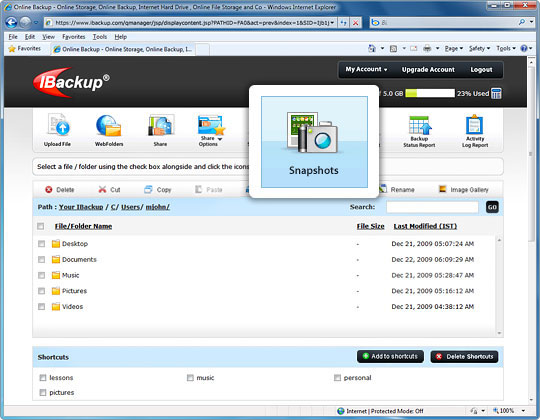Expand the My Account dropdown
This screenshot has width=540, height=420.
(366, 69)
